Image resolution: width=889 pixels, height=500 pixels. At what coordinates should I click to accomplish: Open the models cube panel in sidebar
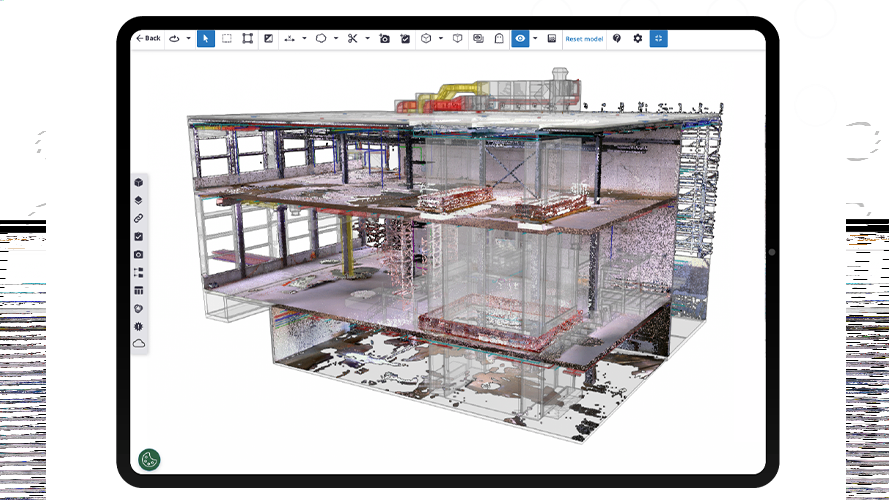(x=139, y=183)
